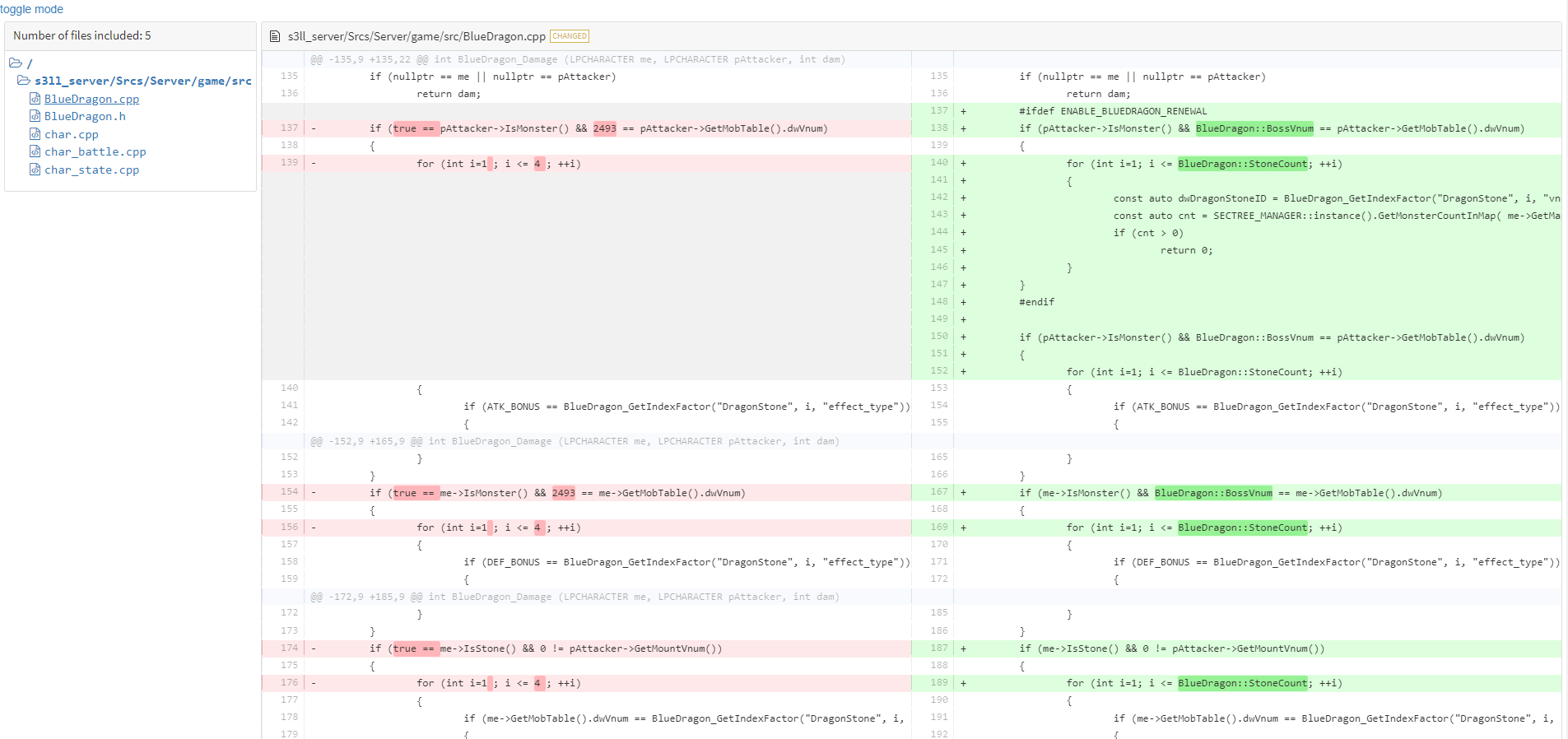This screenshot has width=1568, height=739.
Task: Click the root folder icon
Action: pos(16,63)
